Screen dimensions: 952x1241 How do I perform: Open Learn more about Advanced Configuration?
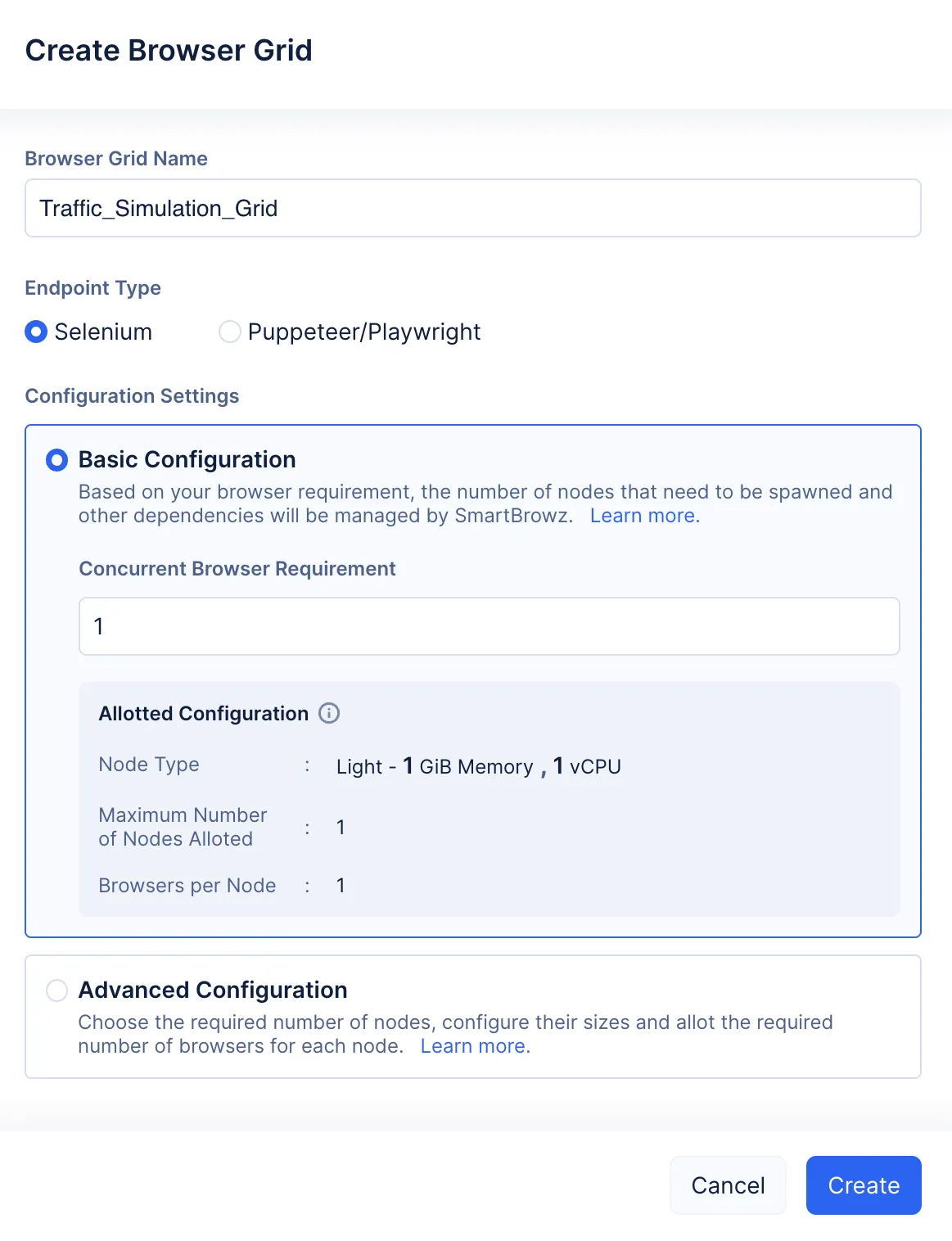tap(474, 1045)
